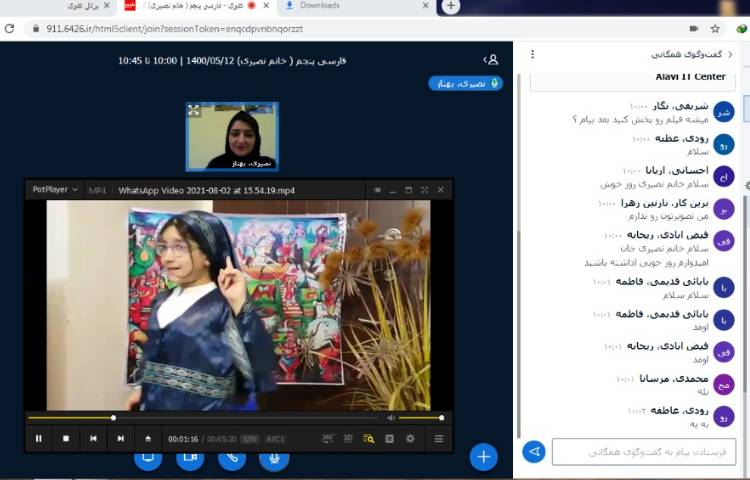
Task: Toggle 3D mode in PotPlayer
Action: point(348,438)
